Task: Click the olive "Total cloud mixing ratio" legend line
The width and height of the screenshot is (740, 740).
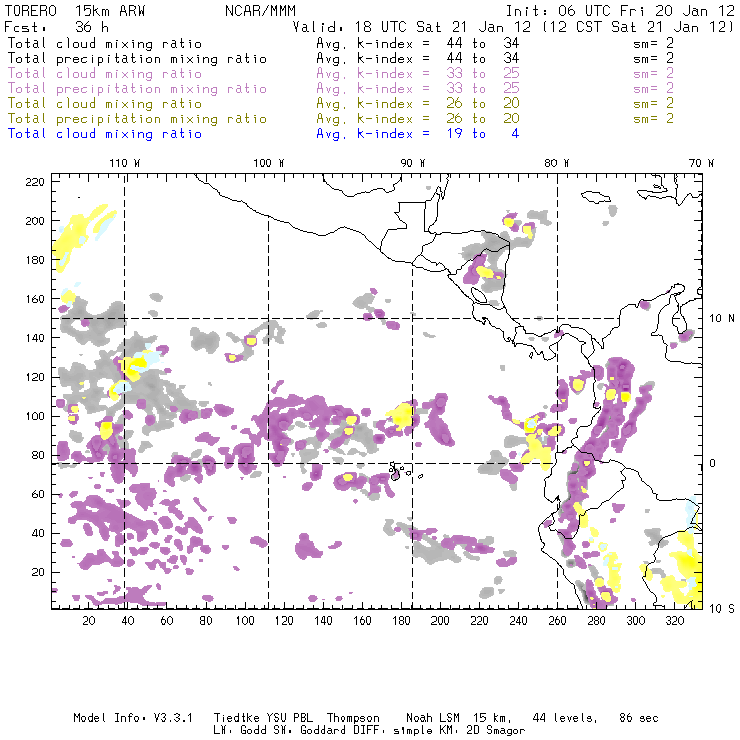Action: [x=105, y=103]
